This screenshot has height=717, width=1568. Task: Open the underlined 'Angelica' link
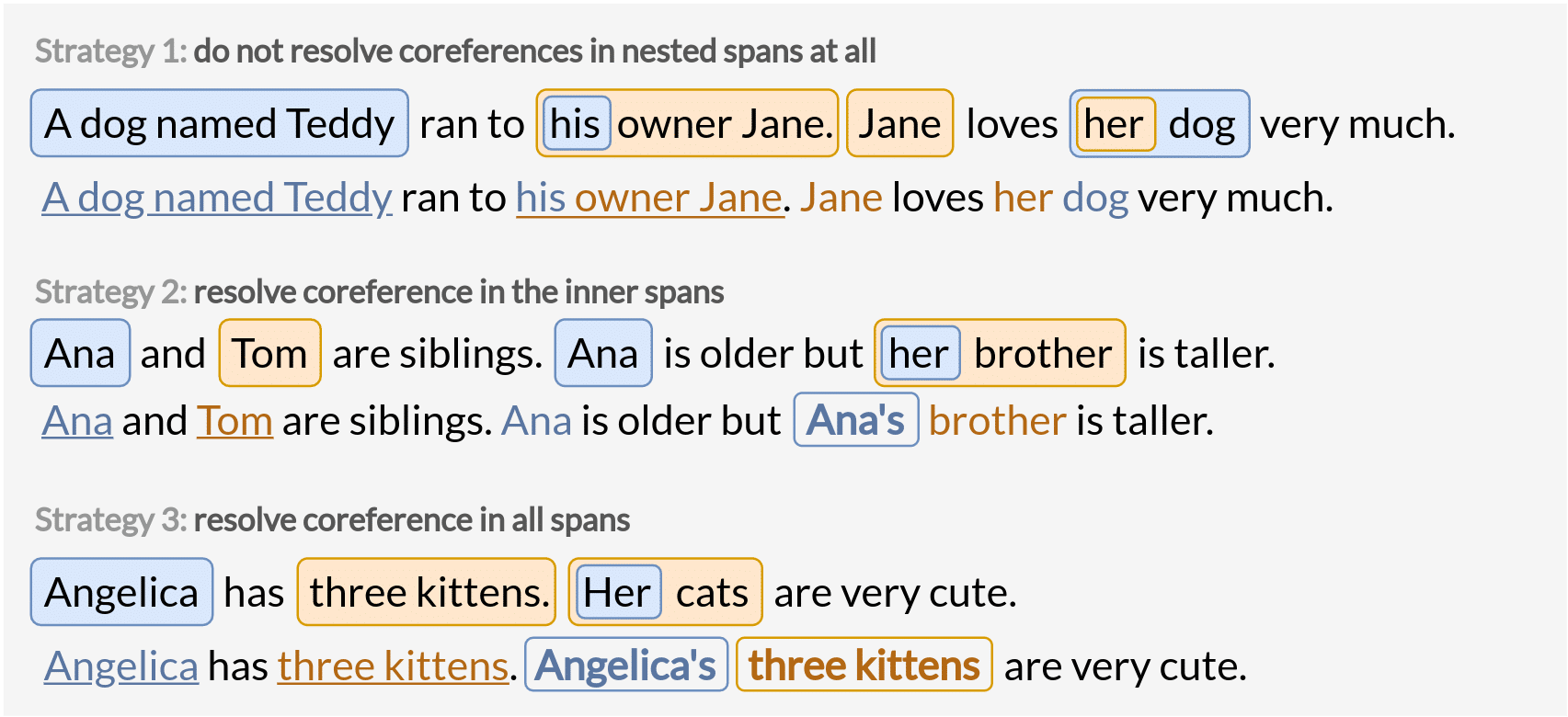[x=121, y=666]
